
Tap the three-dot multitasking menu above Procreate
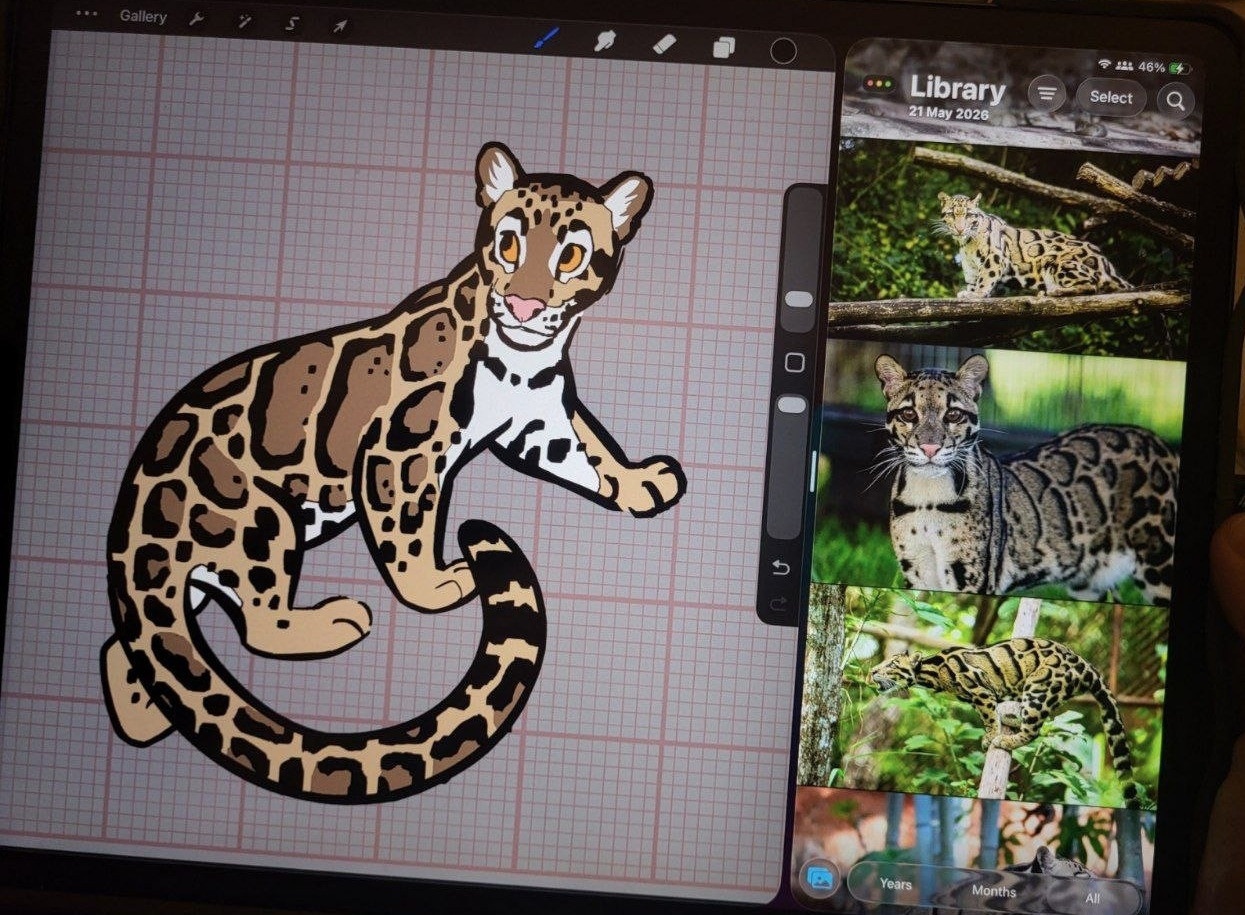(87, 14)
